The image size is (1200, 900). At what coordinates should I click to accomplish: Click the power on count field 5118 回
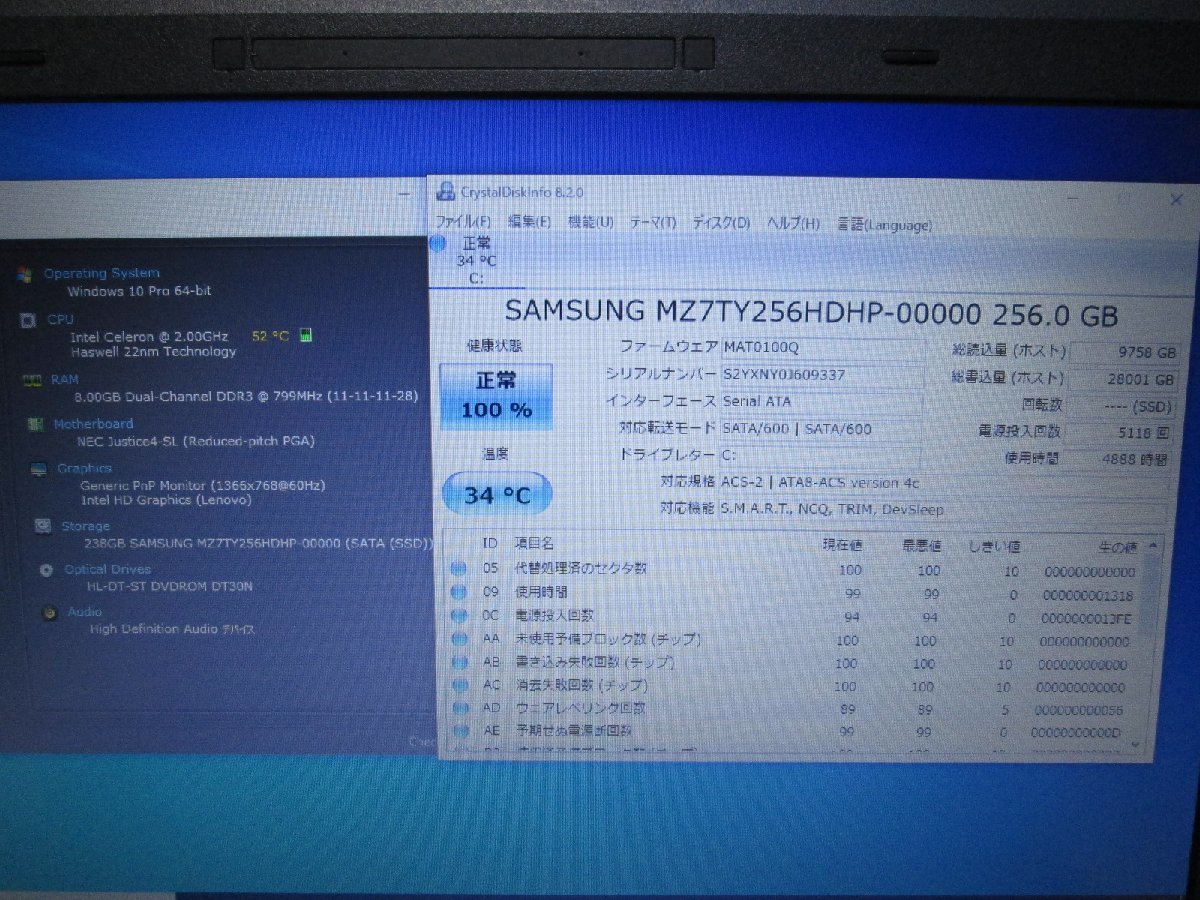[x=1119, y=433]
